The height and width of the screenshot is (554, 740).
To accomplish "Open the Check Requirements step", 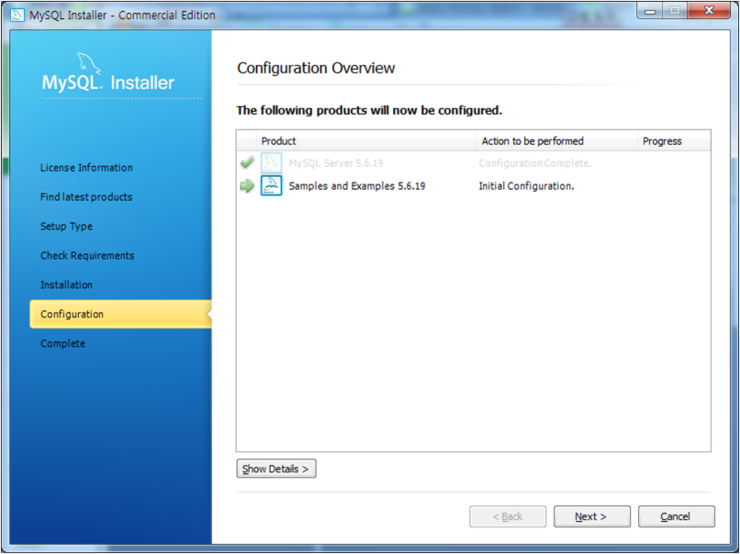I will click(x=87, y=256).
